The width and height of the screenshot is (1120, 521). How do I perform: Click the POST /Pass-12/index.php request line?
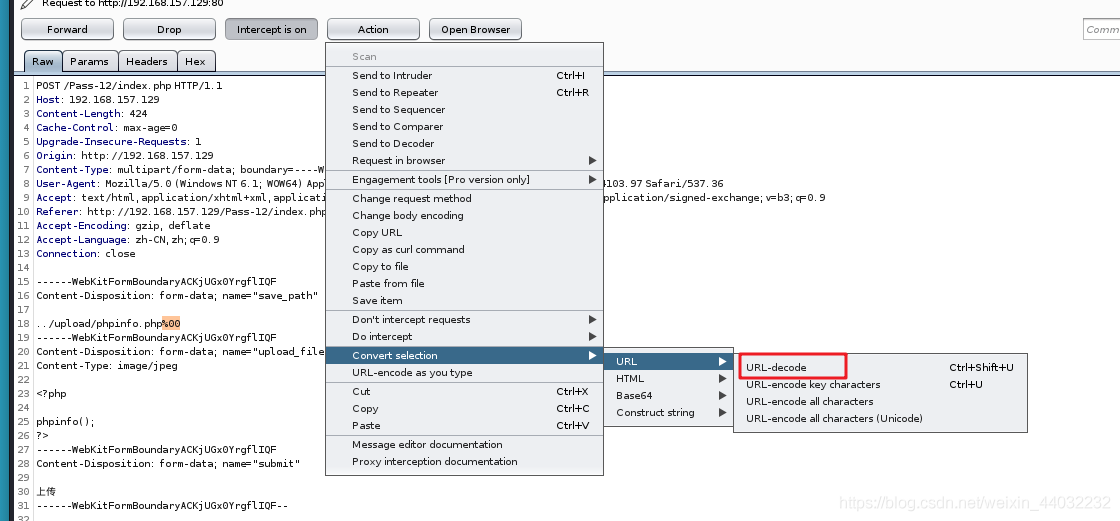tap(129, 86)
